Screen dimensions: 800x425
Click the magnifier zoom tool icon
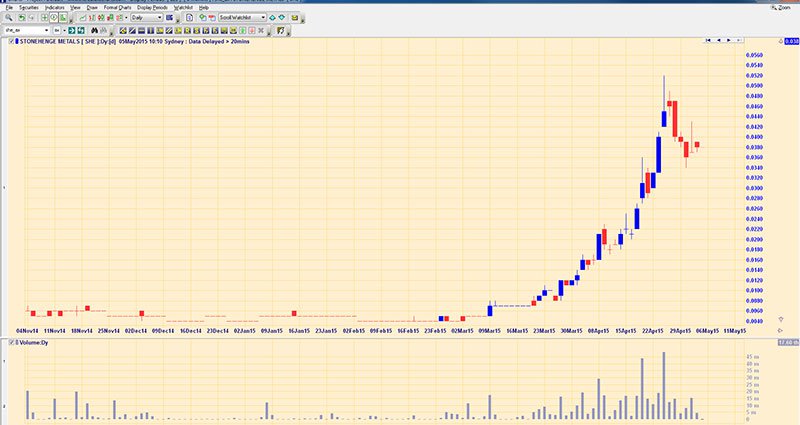point(9,17)
